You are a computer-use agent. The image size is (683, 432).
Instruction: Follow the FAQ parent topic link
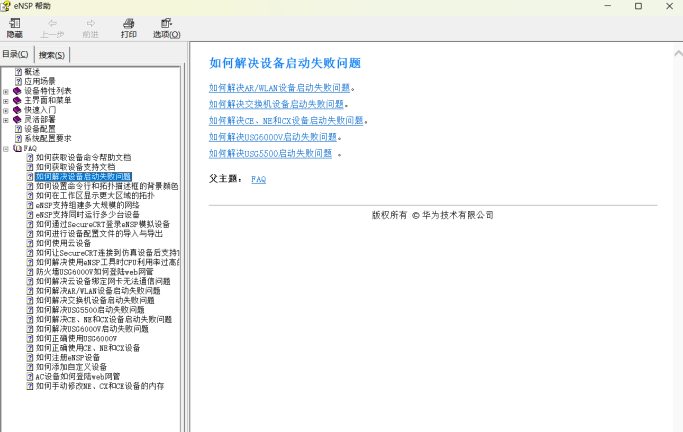coord(258,179)
